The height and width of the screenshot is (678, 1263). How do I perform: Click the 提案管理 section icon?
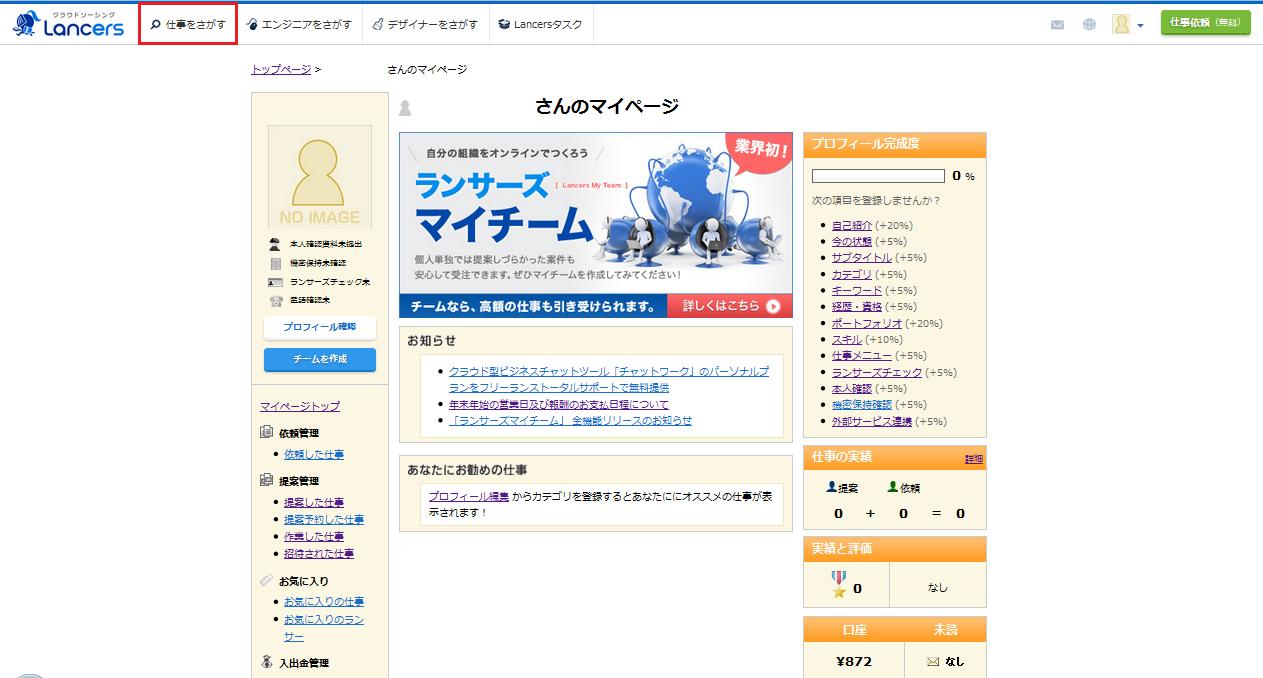(x=266, y=480)
